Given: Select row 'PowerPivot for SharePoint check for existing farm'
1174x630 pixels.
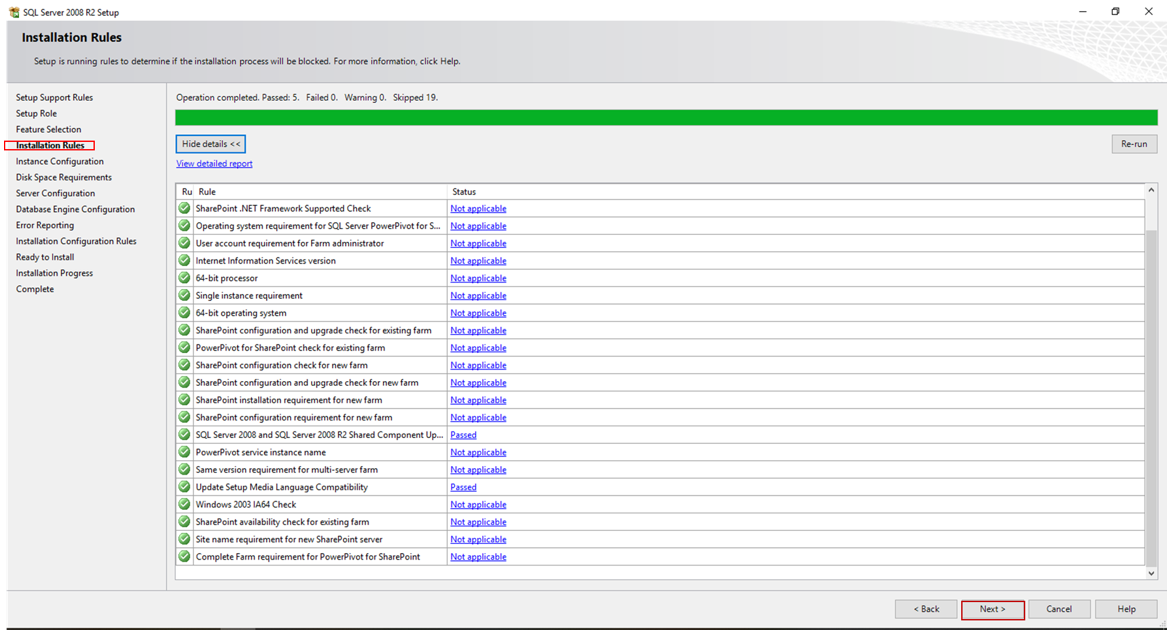Looking at the screenshot, I should pyautogui.click(x=660, y=348).
